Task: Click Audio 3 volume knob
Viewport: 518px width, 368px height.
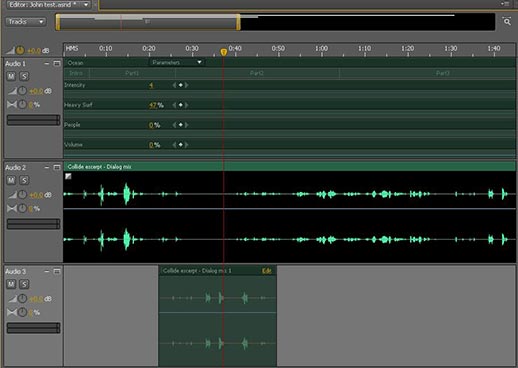Action: (x=22, y=299)
